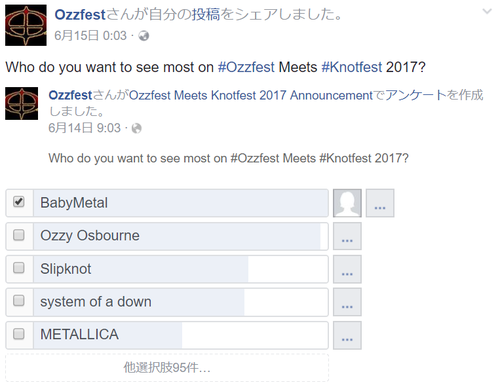Open the more options button for Ozzy Osbourne
Screen dimensions: 500x391
[x=347, y=236]
